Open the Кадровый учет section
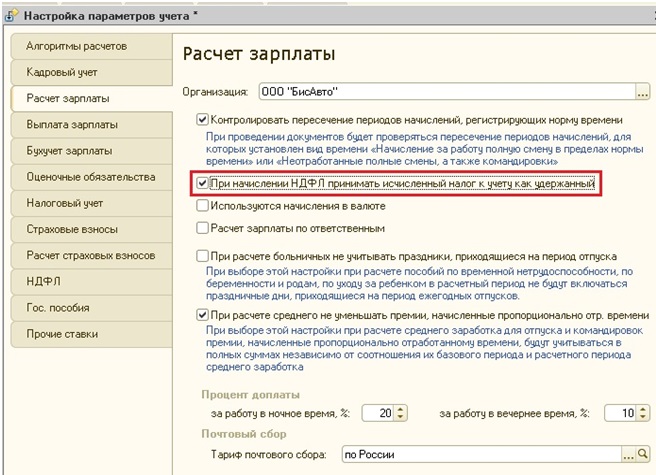This screenshot has width=656, height=475. tap(91, 72)
